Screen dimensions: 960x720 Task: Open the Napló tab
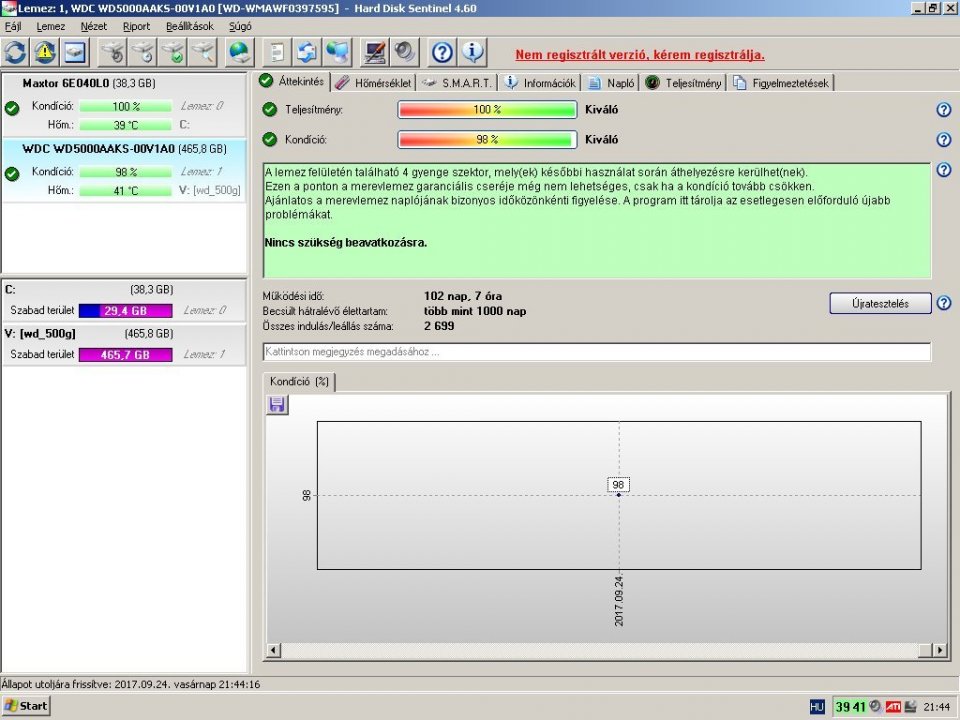pos(610,83)
